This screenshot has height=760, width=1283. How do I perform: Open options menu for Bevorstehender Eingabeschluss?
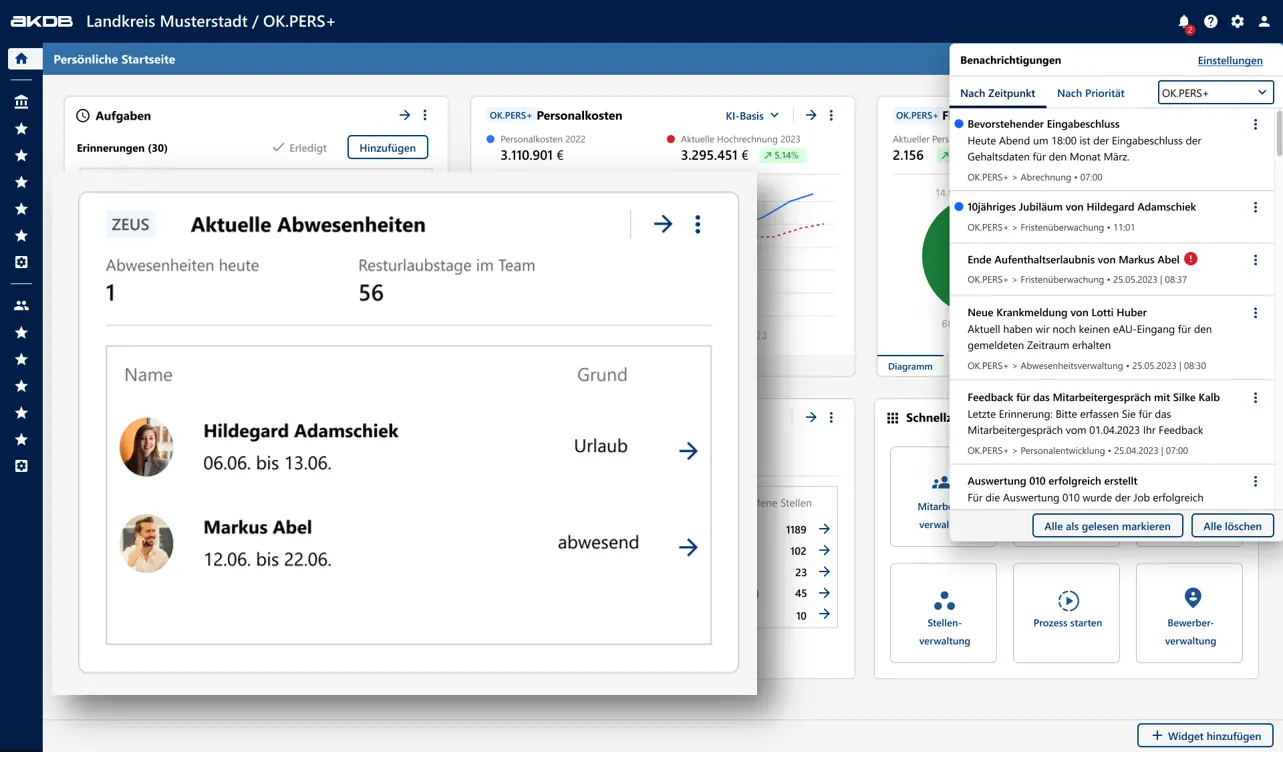click(x=1255, y=125)
